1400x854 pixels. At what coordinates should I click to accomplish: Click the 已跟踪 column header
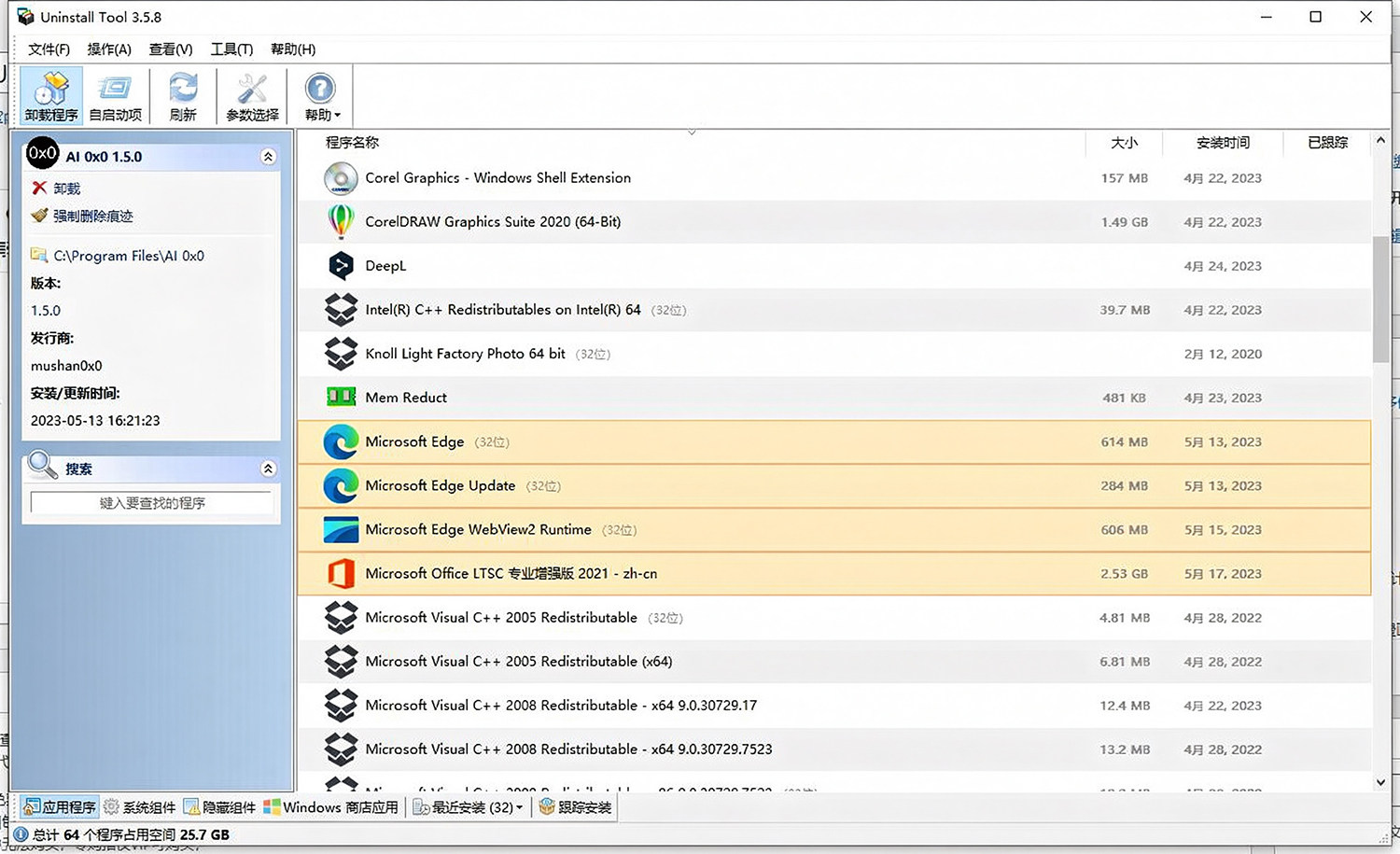click(x=1327, y=143)
